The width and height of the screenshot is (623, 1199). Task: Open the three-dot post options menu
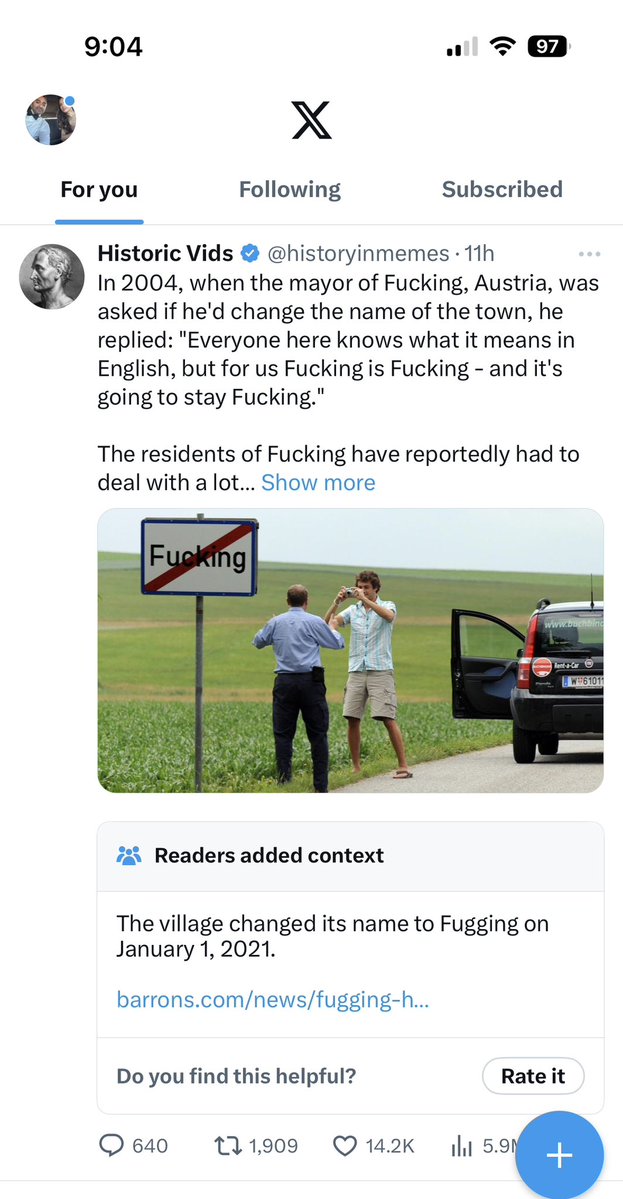coord(589,254)
